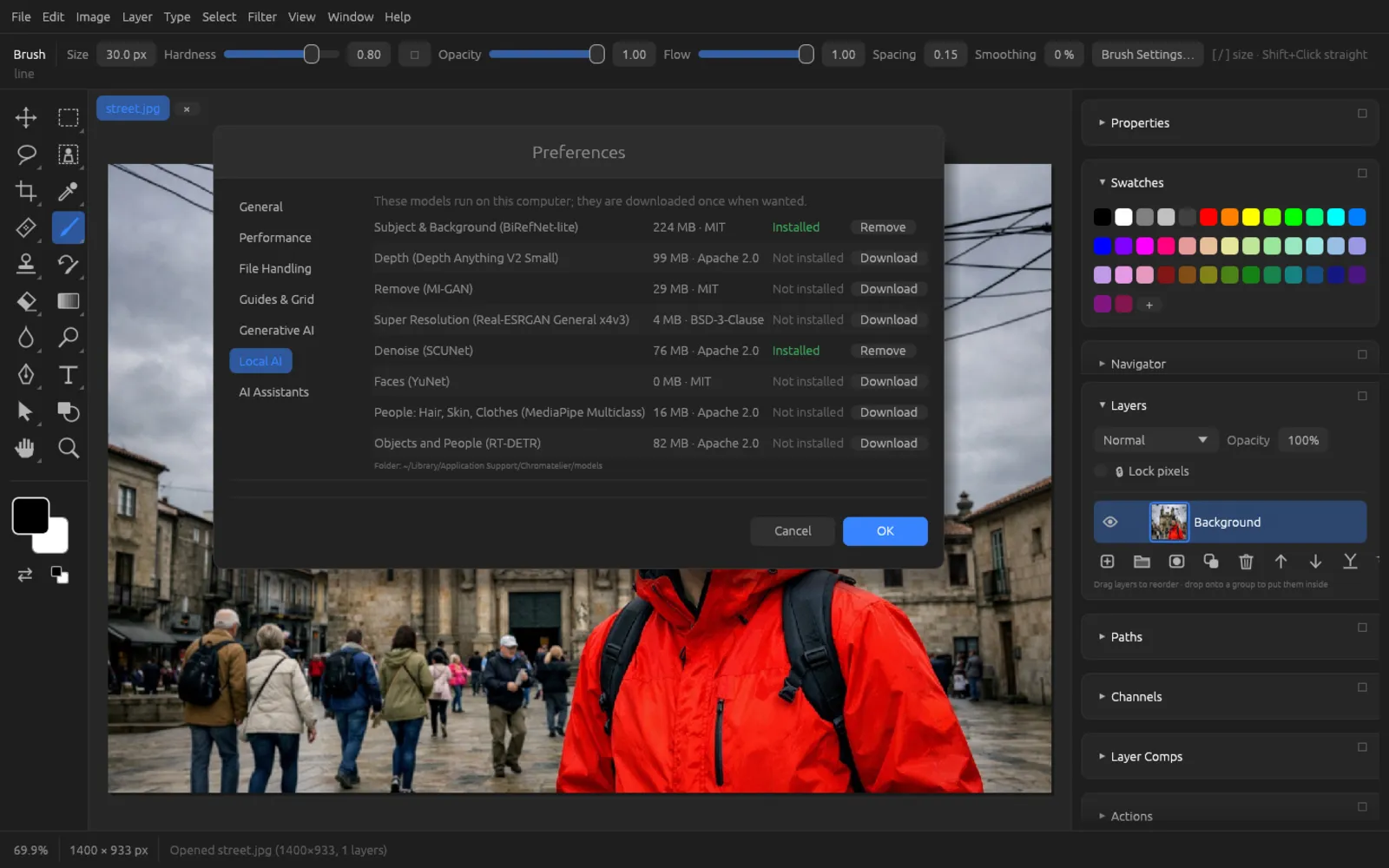Expand the Properties panel

tap(1139, 123)
